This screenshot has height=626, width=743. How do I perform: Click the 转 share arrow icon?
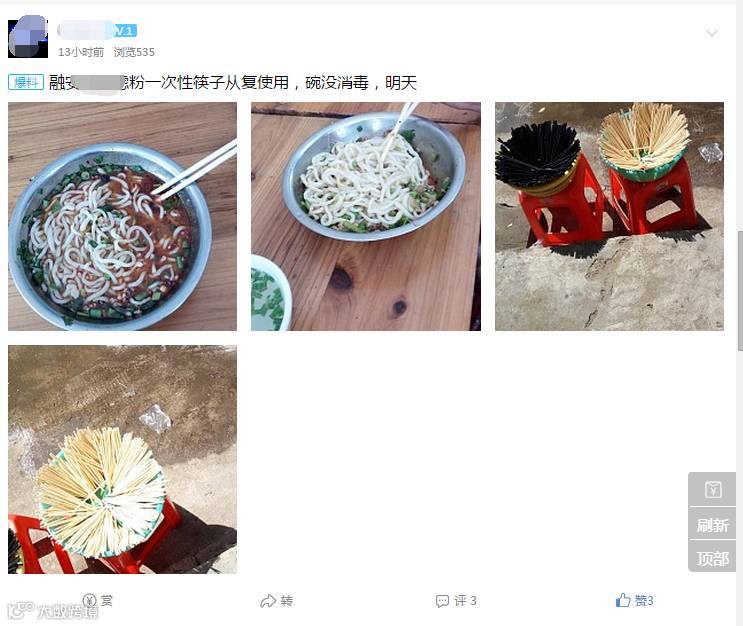pyautogui.click(x=268, y=601)
